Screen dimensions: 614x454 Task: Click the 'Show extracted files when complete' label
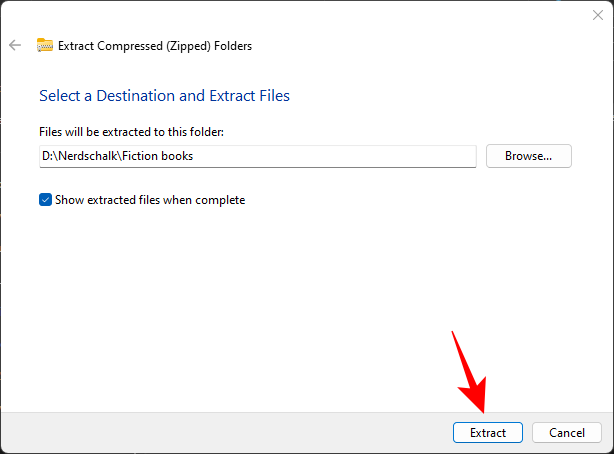(x=149, y=200)
